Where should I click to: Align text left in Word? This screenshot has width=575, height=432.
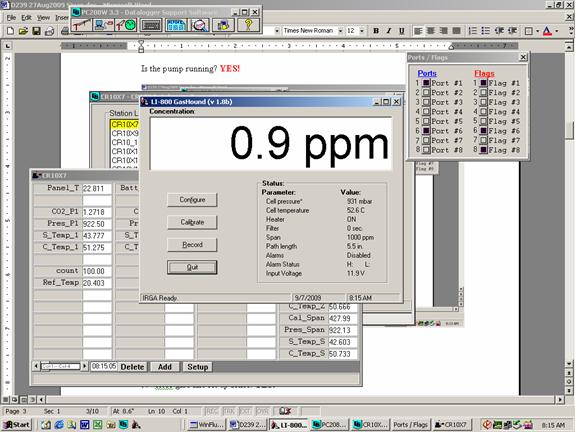(418, 31)
